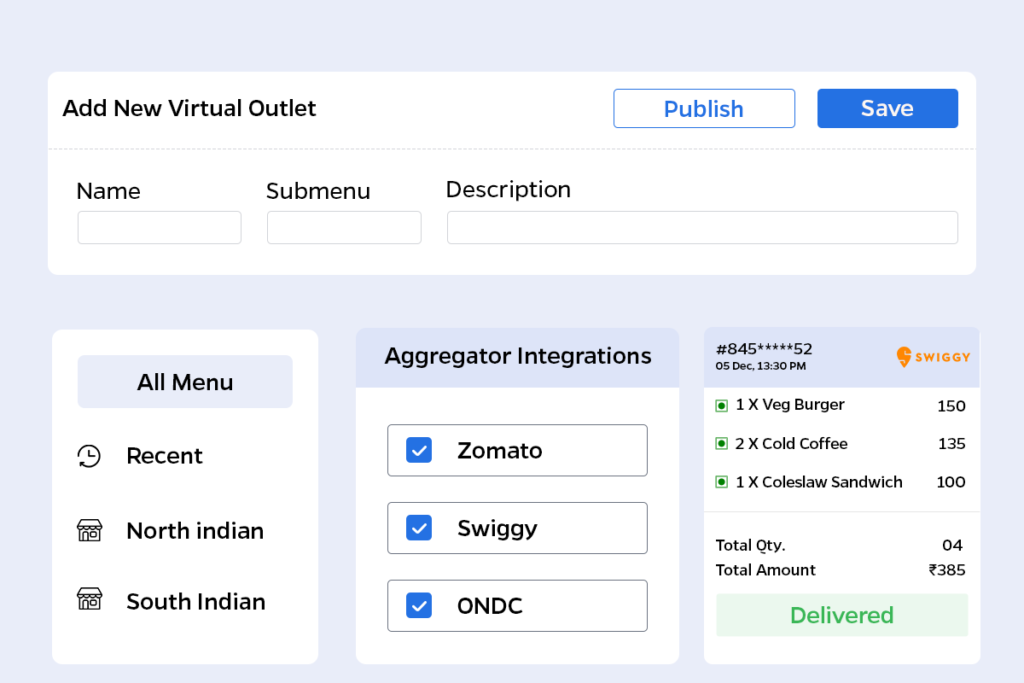This screenshot has width=1024, height=683.
Task: Open the South Indian menu
Action: pyautogui.click(x=196, y=601)
